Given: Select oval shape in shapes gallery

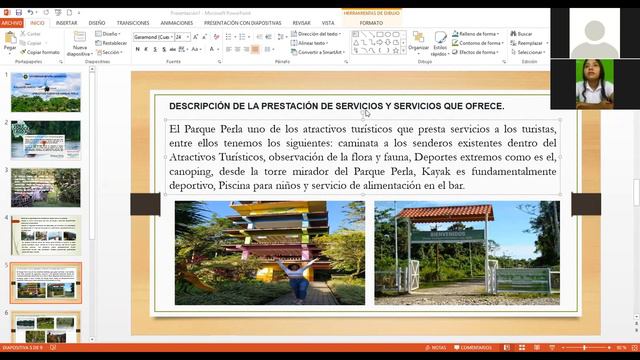Looking at the screenshot, I should coord(388,35).
